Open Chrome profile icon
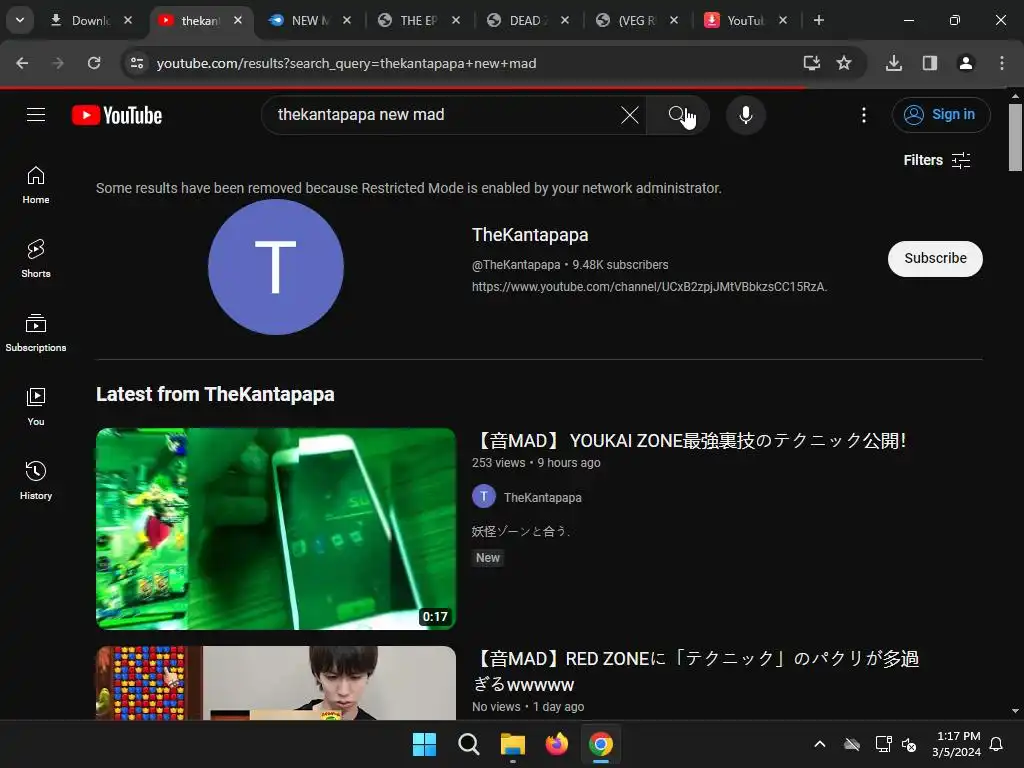This screenshot has height=768, width=1024. click(965, 63)
